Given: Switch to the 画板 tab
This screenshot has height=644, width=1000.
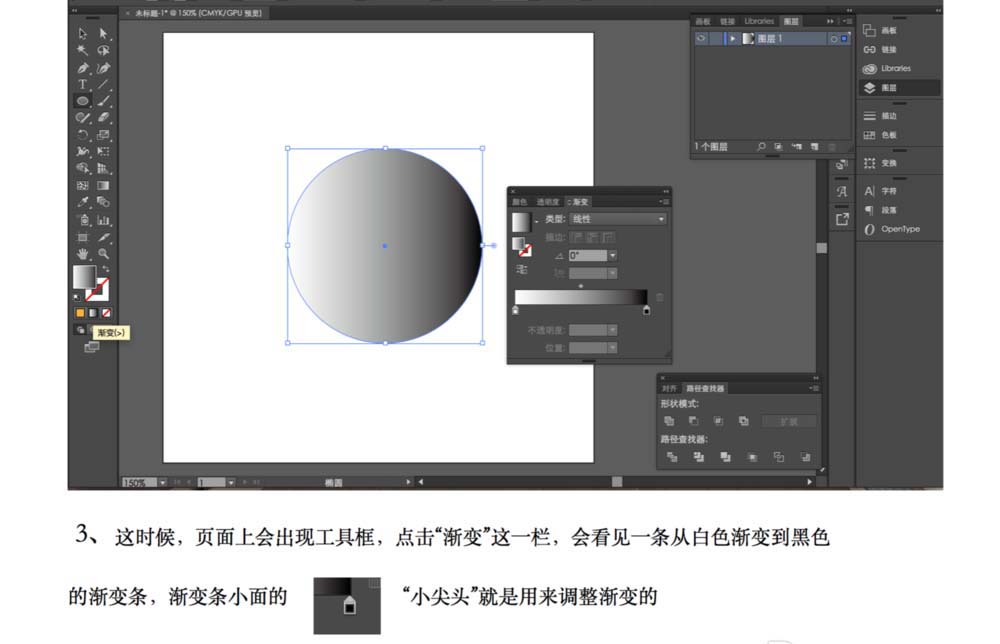Looking at the screenshot, I should click(702, 22).
